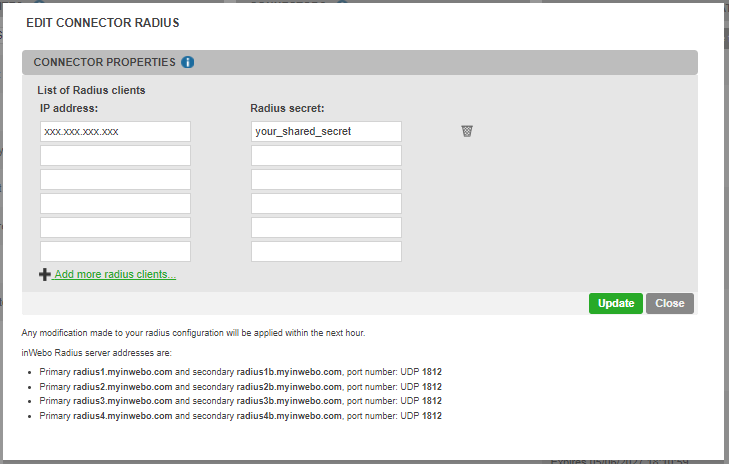Delete the first Radius client via trash icon

tap(467, 131)
